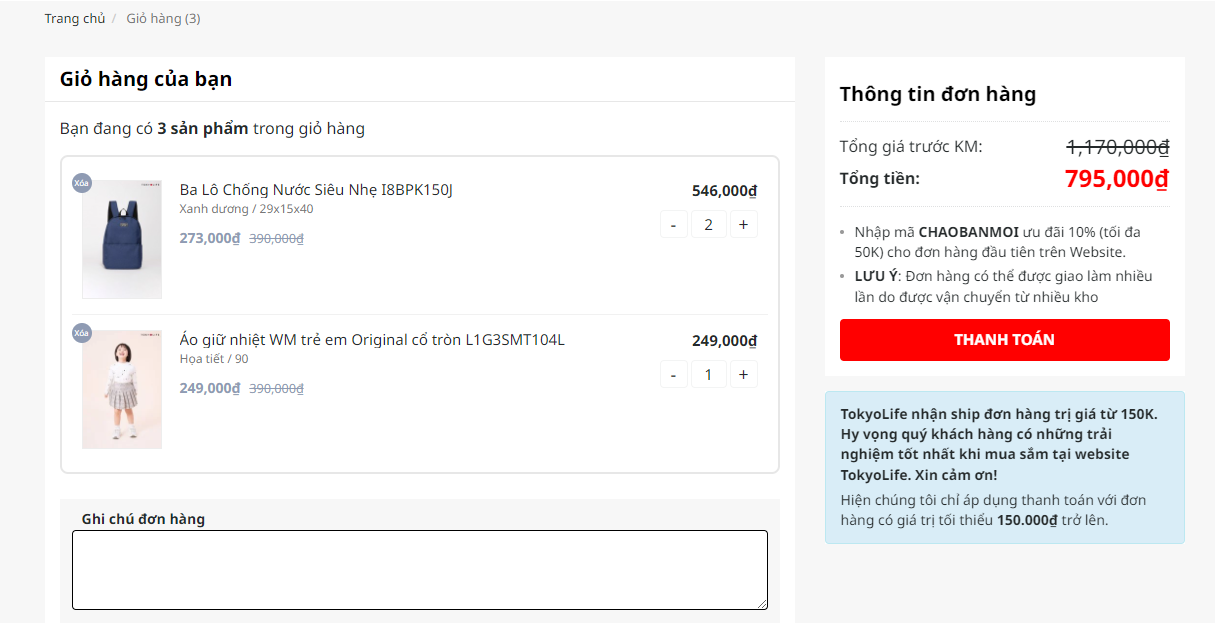Click the CHAOBANMOI promo code text

point(968,232)
